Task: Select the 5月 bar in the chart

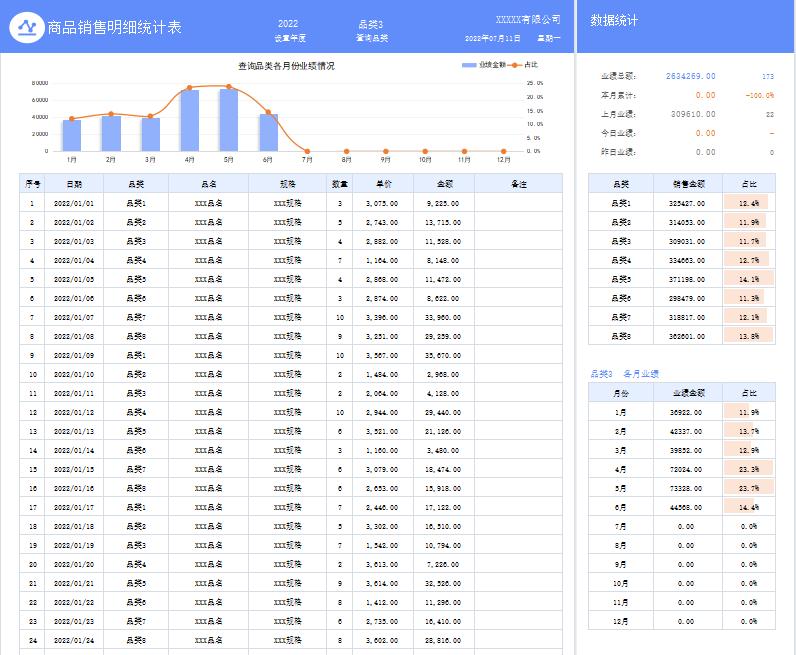Action: click(x=228, y=120)
